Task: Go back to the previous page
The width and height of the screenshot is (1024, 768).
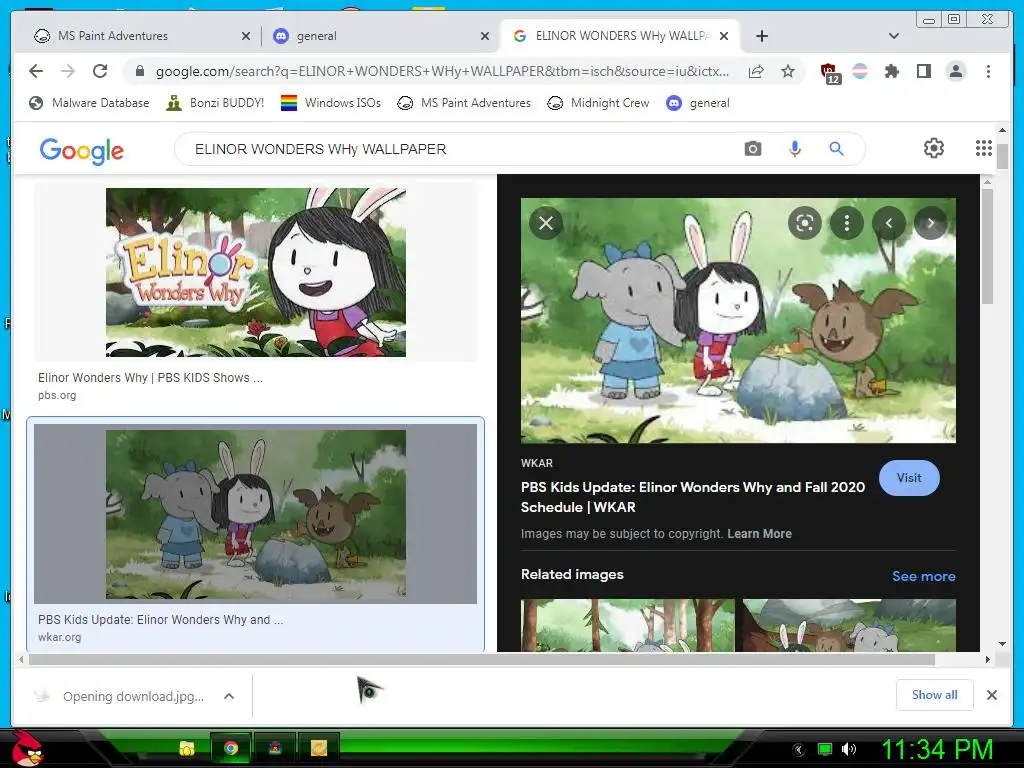Action: coord(36,71)
